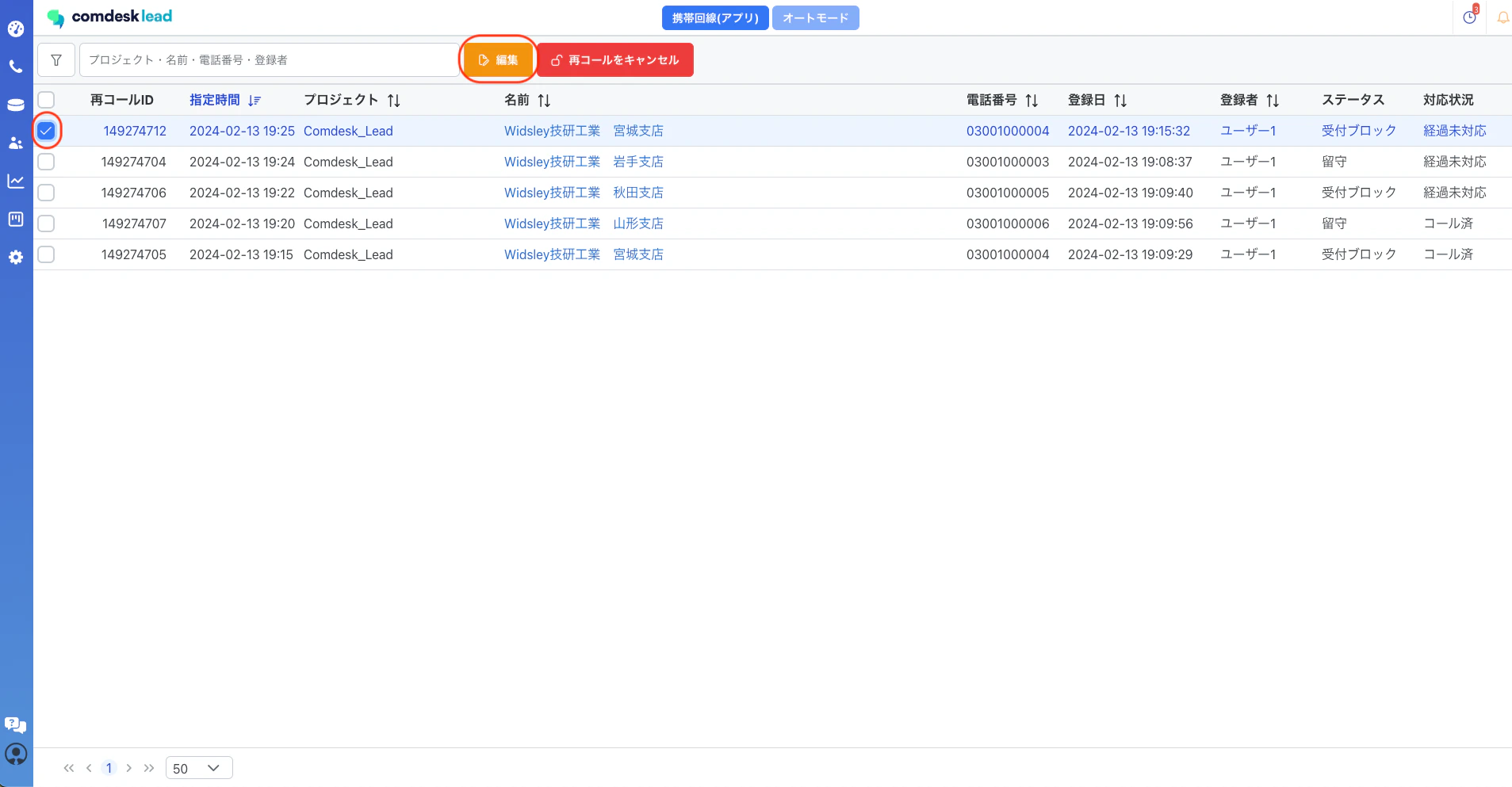This screenshot has height=787, width=1512.
Task: Open the filter funnel button
Action: pyautogui.click(x=56, y=60)
